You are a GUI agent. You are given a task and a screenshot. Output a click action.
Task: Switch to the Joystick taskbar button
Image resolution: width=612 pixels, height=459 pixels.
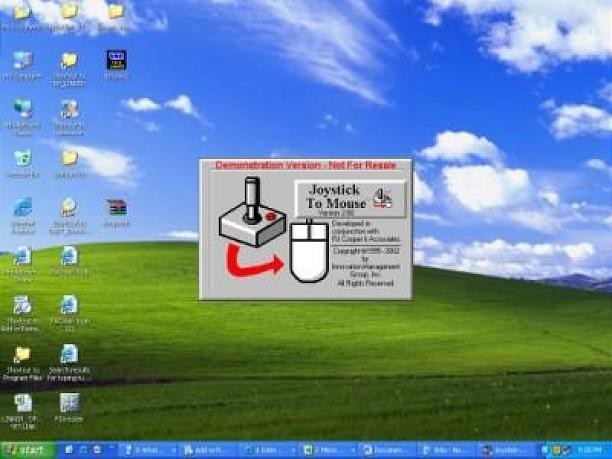508,450
